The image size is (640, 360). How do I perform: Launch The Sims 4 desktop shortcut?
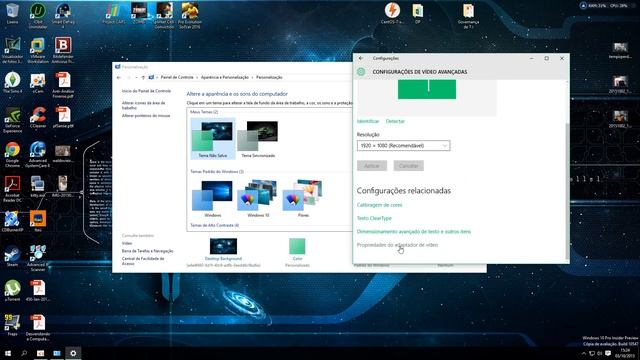(x=12, y=83)
